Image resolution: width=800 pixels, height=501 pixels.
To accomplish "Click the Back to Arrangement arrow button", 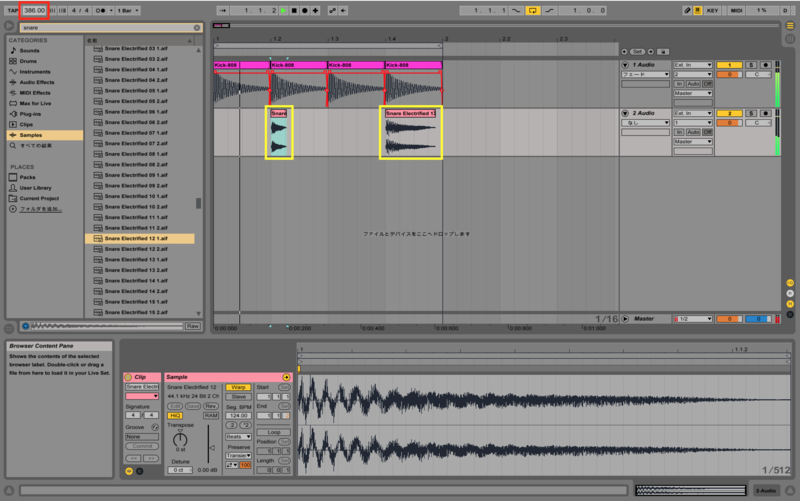I will click(x=343, y=10).
